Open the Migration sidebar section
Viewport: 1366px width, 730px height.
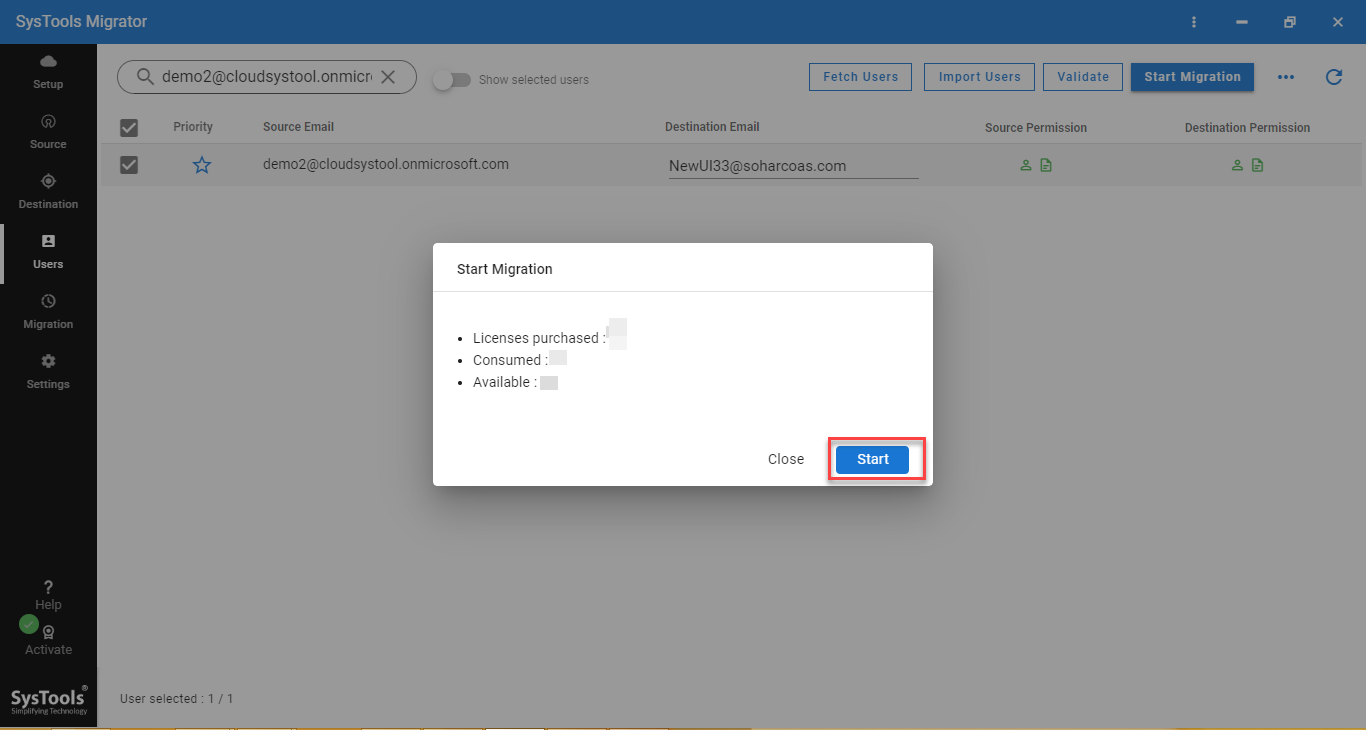(x=48, y=312)
